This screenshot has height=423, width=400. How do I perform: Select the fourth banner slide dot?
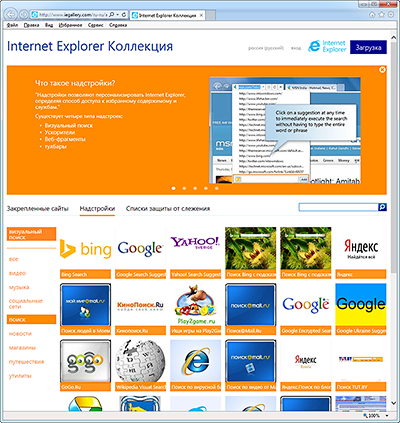tap(206, 188)
